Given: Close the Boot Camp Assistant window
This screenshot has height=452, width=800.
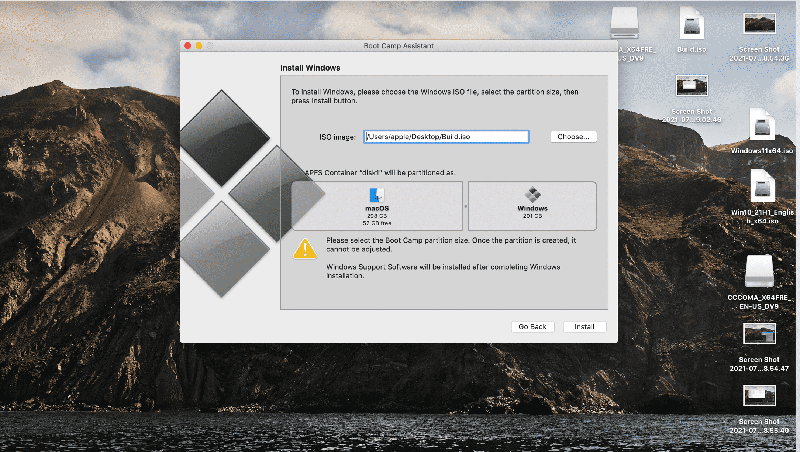Looking at the screenshot, I should pyautogui.click(x=187, y=46).
